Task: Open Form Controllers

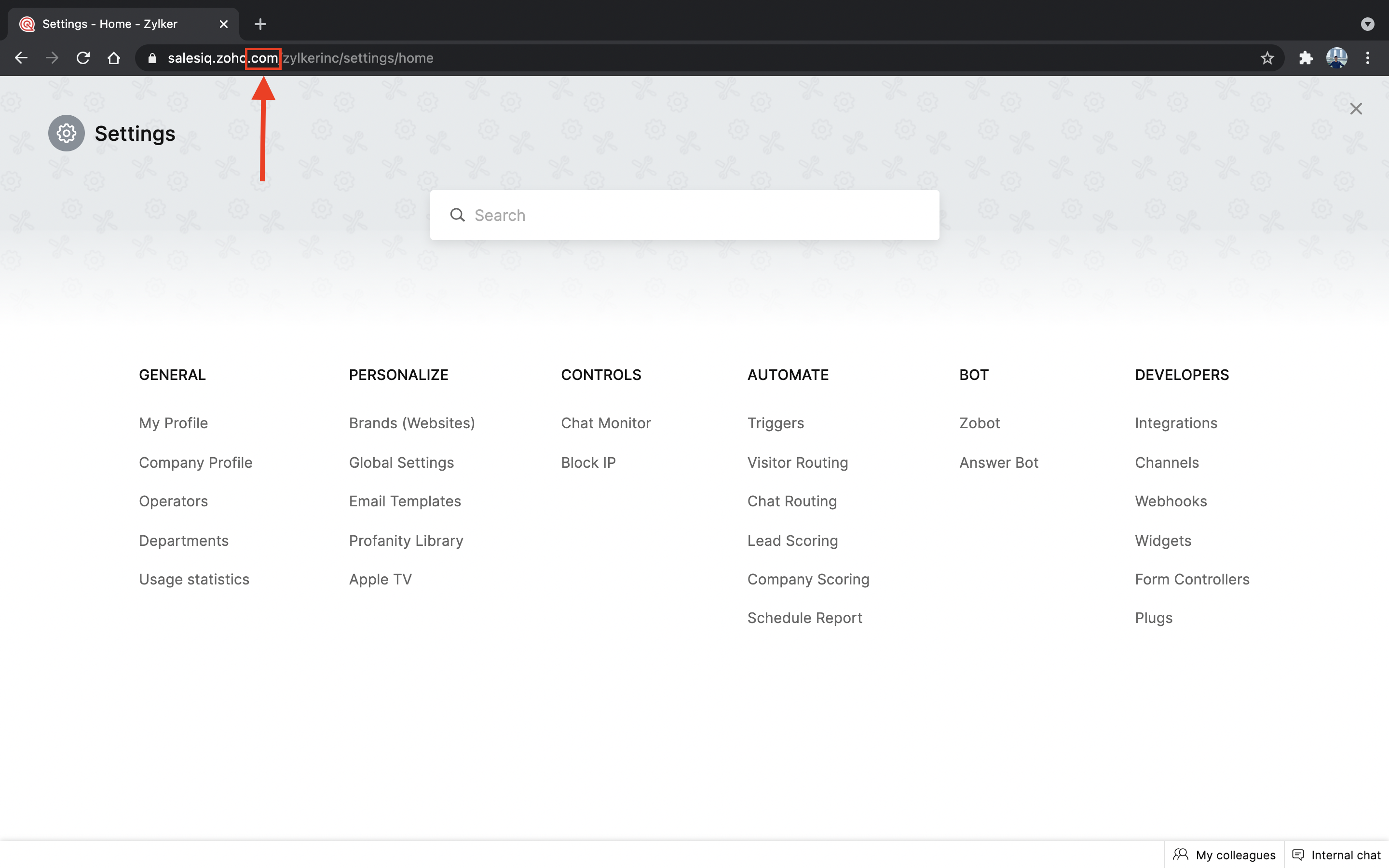Action: (x=1192, y=580)
